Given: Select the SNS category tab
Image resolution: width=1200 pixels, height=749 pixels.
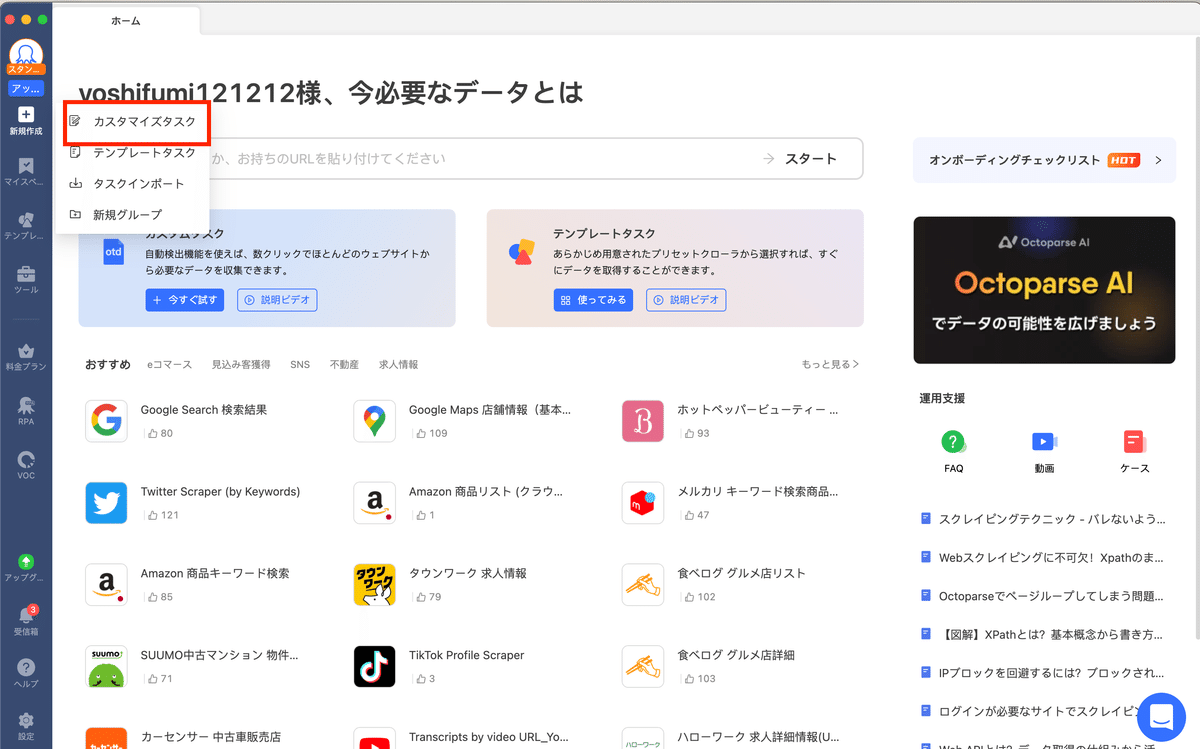Looking at the screenshot, I should [x=300, y=365].
